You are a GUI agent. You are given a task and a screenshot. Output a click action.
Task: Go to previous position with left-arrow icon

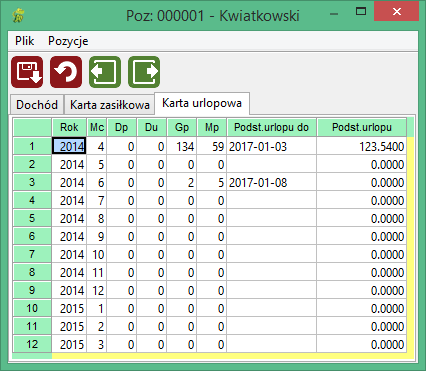click(x=105, y=72)
